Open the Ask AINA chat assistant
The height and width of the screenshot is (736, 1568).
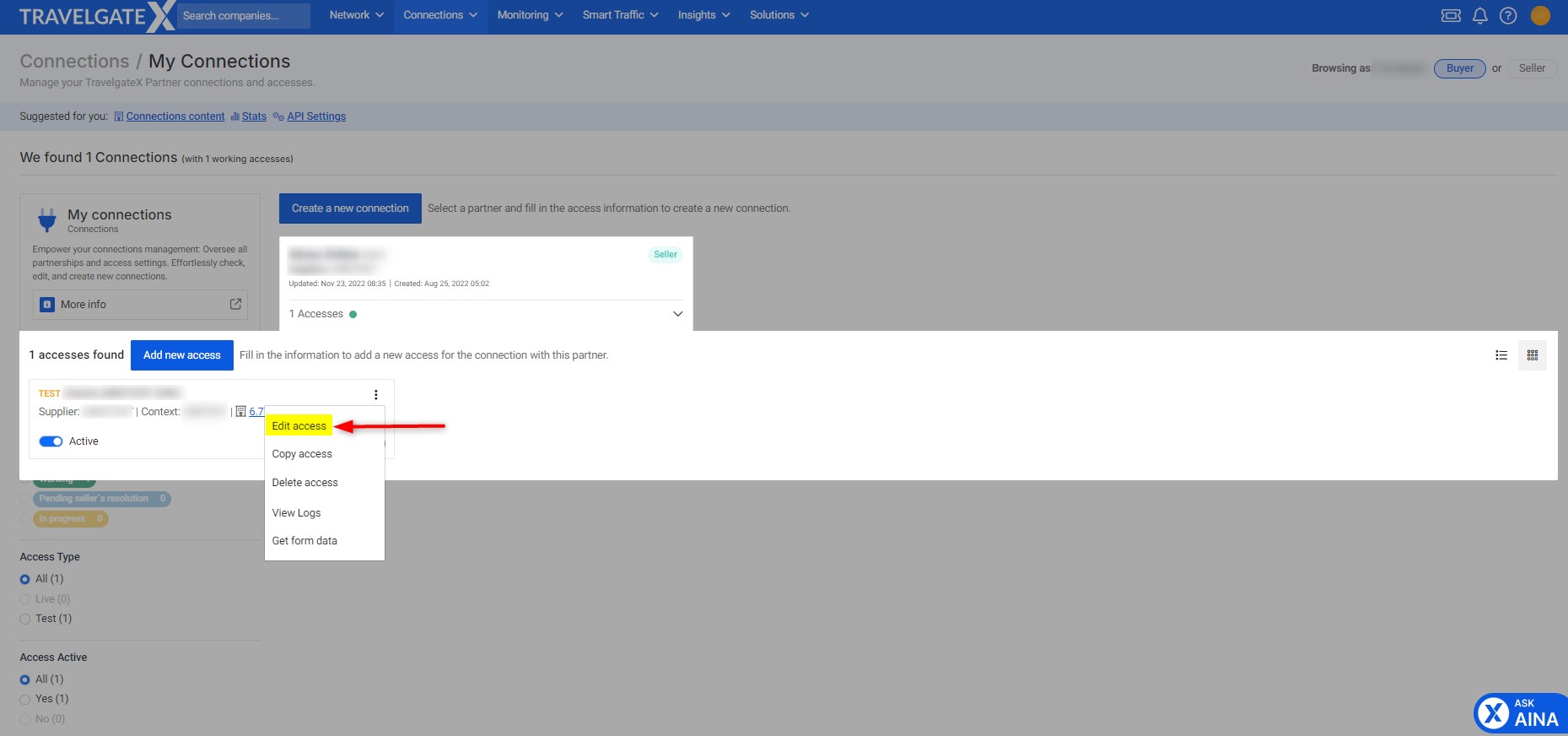point(1521,713)
